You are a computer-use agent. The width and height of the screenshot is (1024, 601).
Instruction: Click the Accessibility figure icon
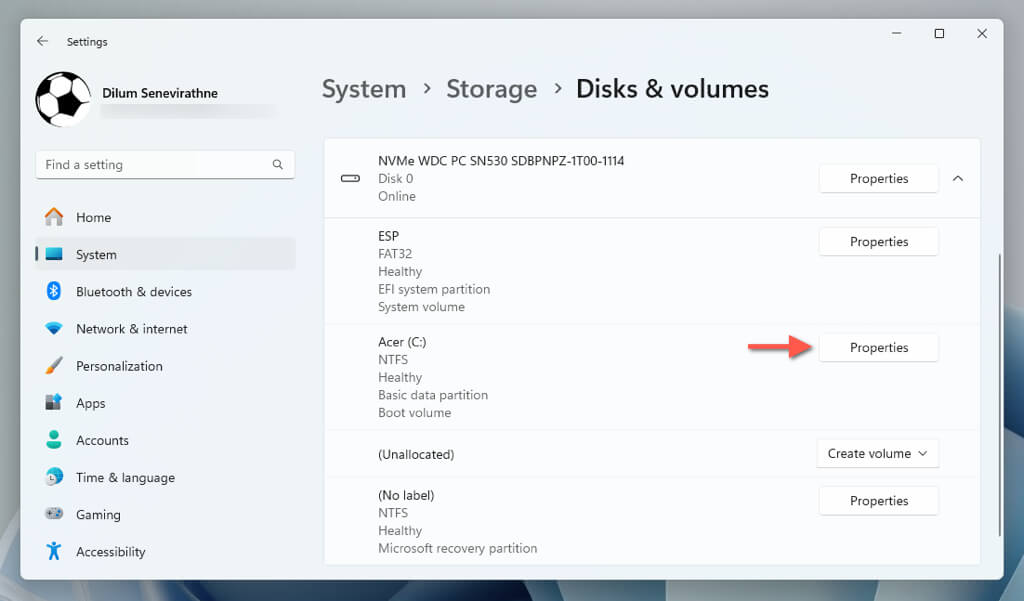[54, 551]
